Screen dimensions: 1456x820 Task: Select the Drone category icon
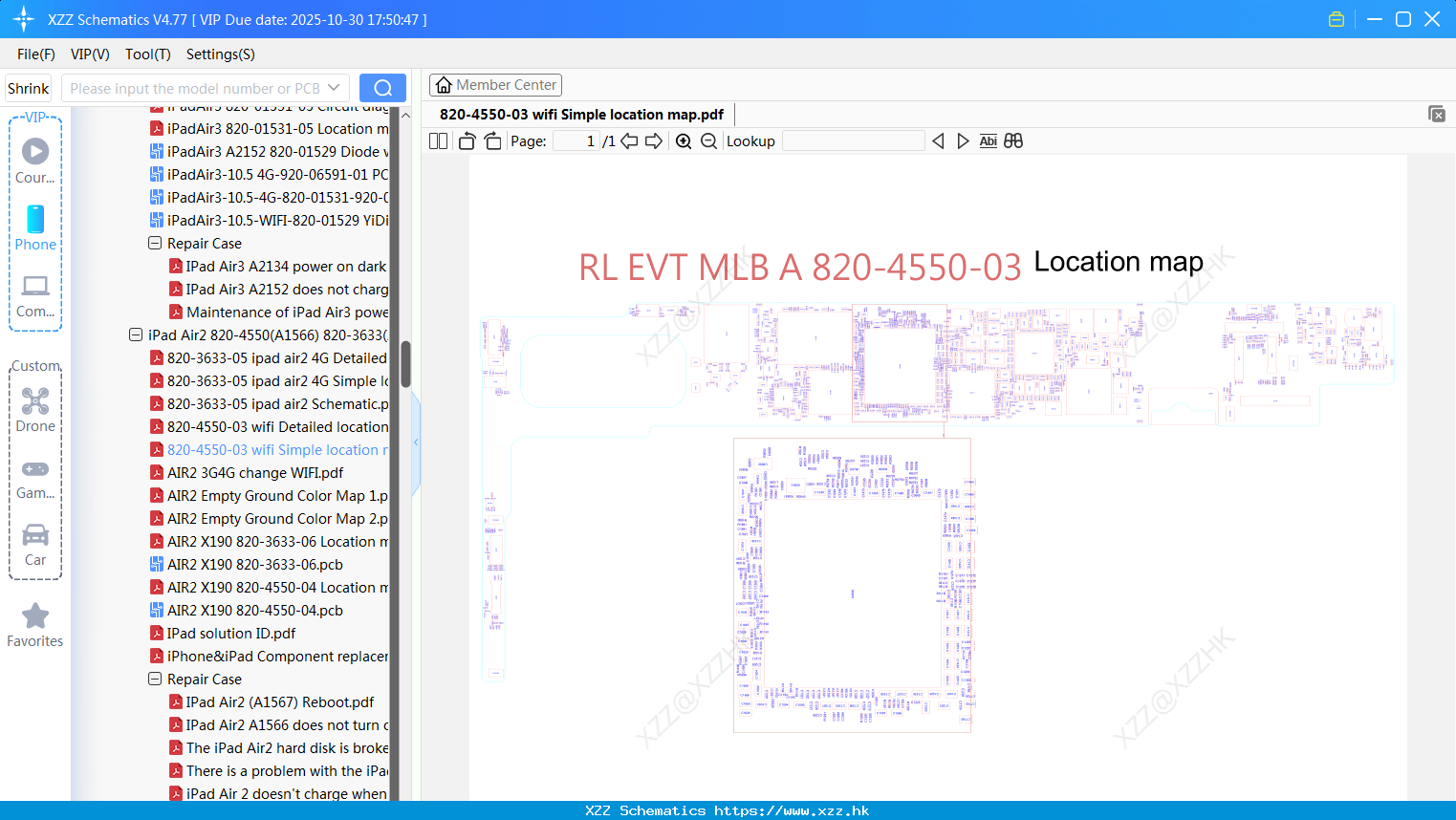coord(35,400)
